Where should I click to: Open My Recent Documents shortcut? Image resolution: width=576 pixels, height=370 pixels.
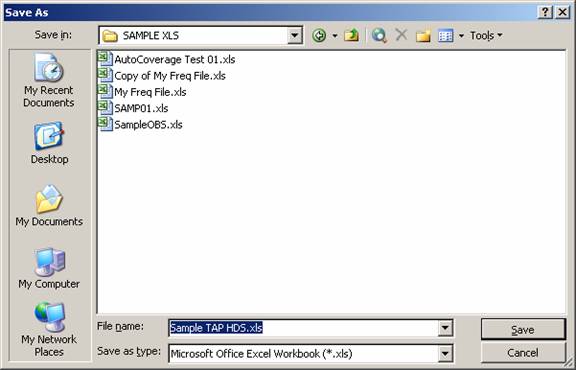49,80
